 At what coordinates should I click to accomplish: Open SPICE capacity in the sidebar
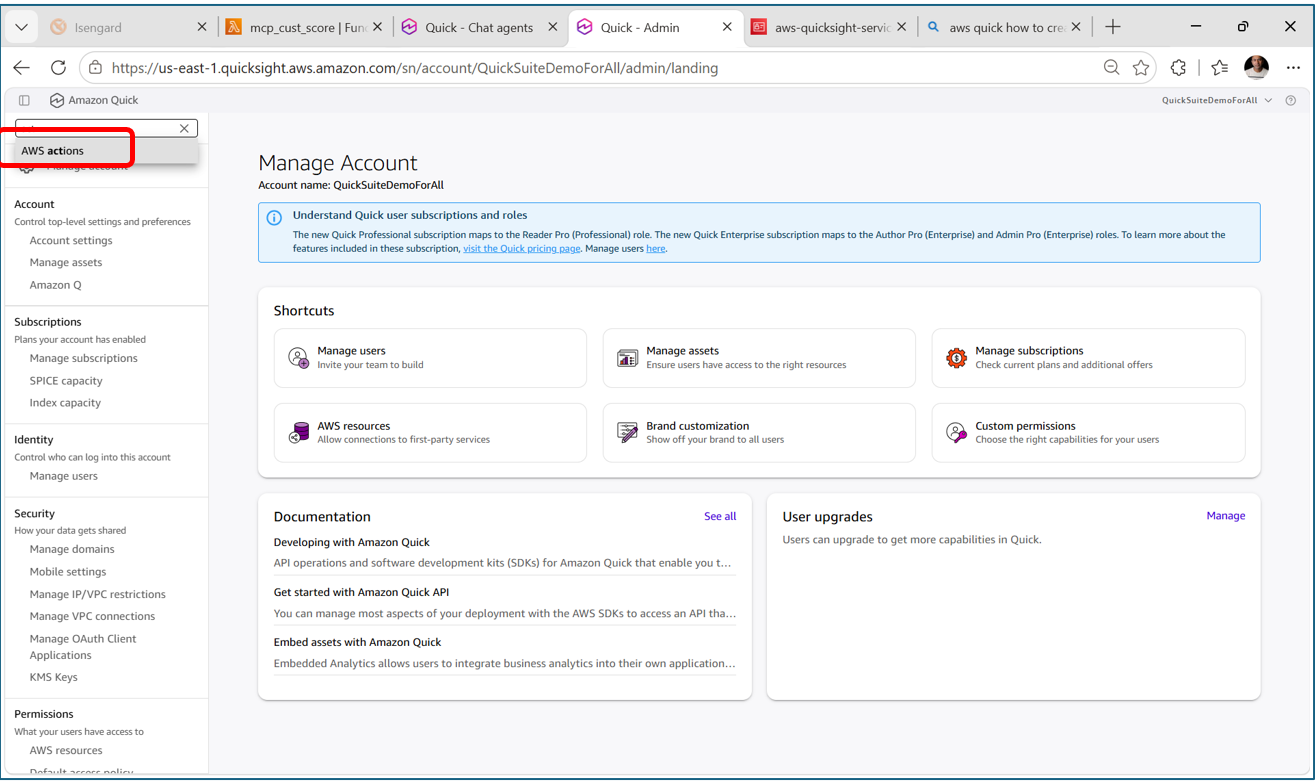coord(66,381)
